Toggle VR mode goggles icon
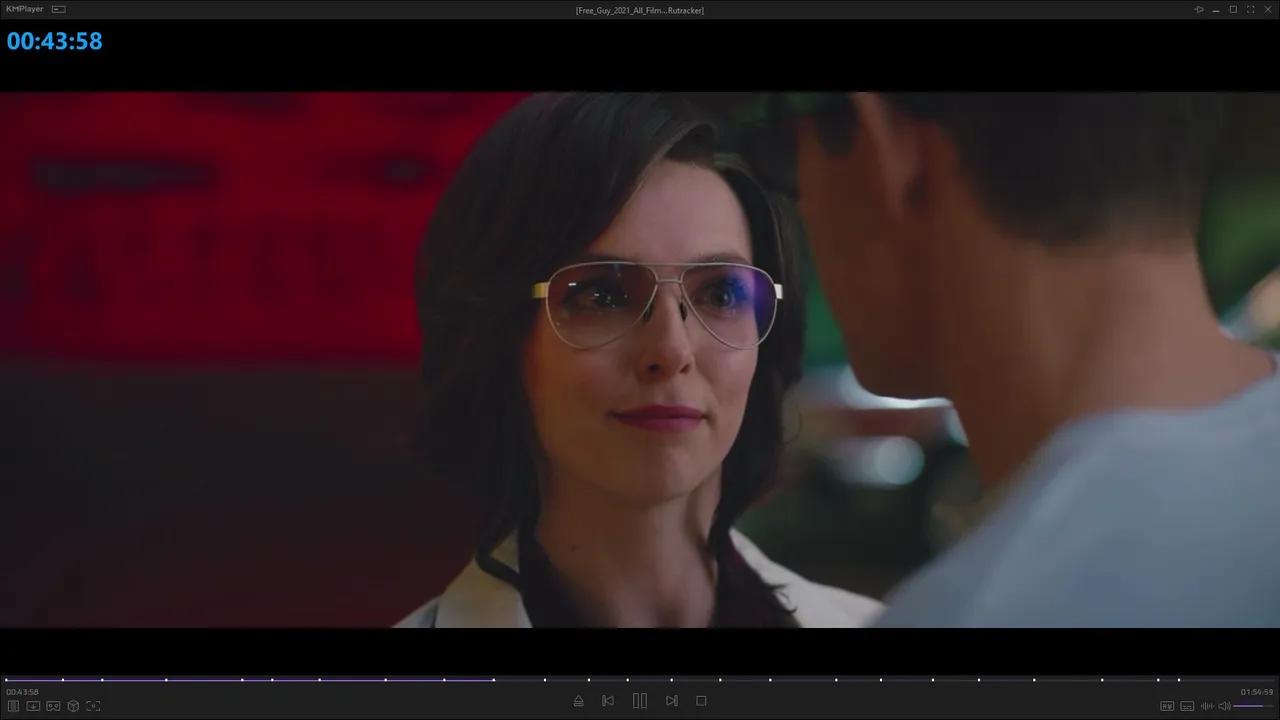The height and width of the screenshot is (720, 1280). pos(53,706)
